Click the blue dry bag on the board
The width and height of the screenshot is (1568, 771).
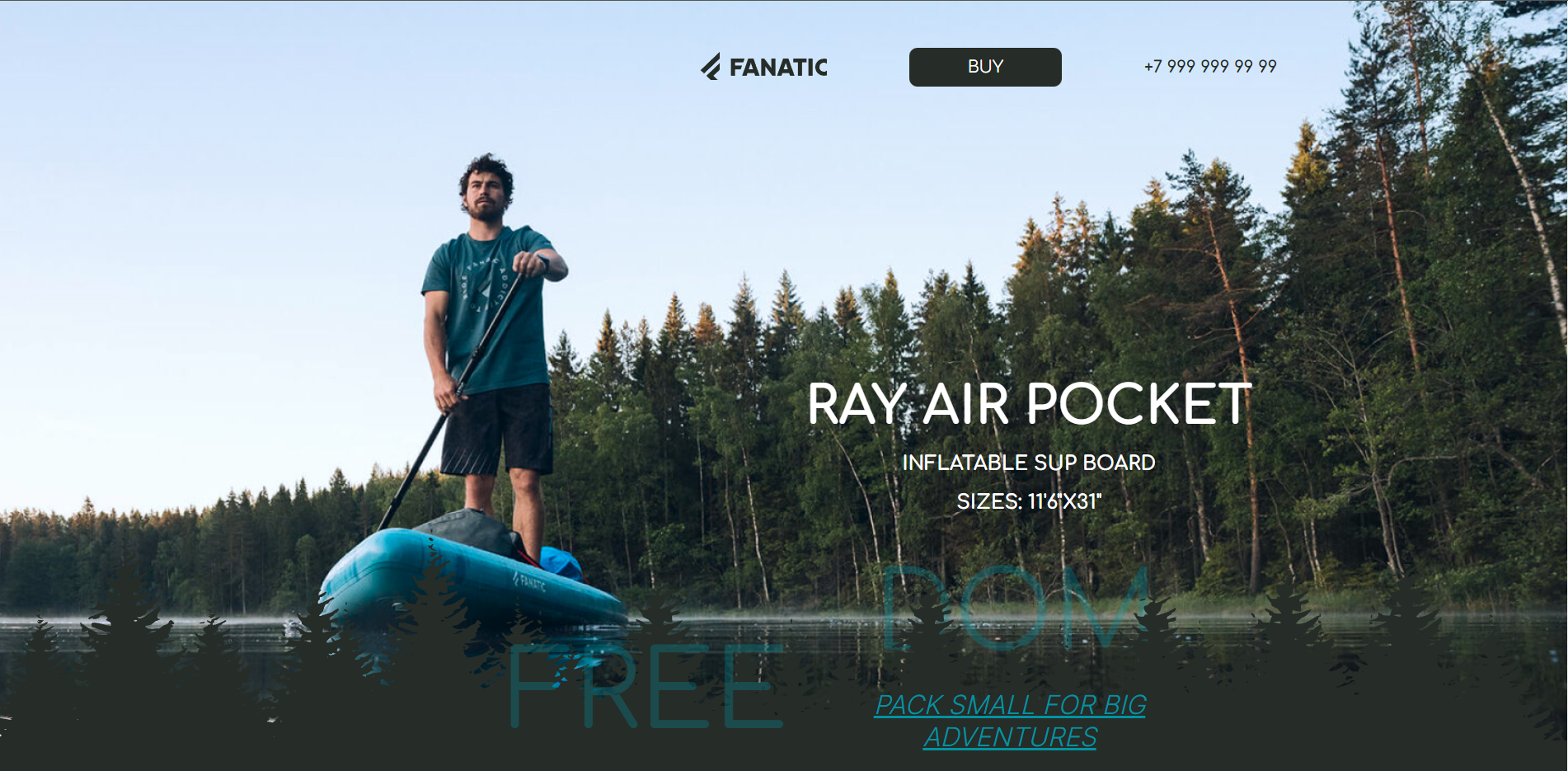coord(562,563)
